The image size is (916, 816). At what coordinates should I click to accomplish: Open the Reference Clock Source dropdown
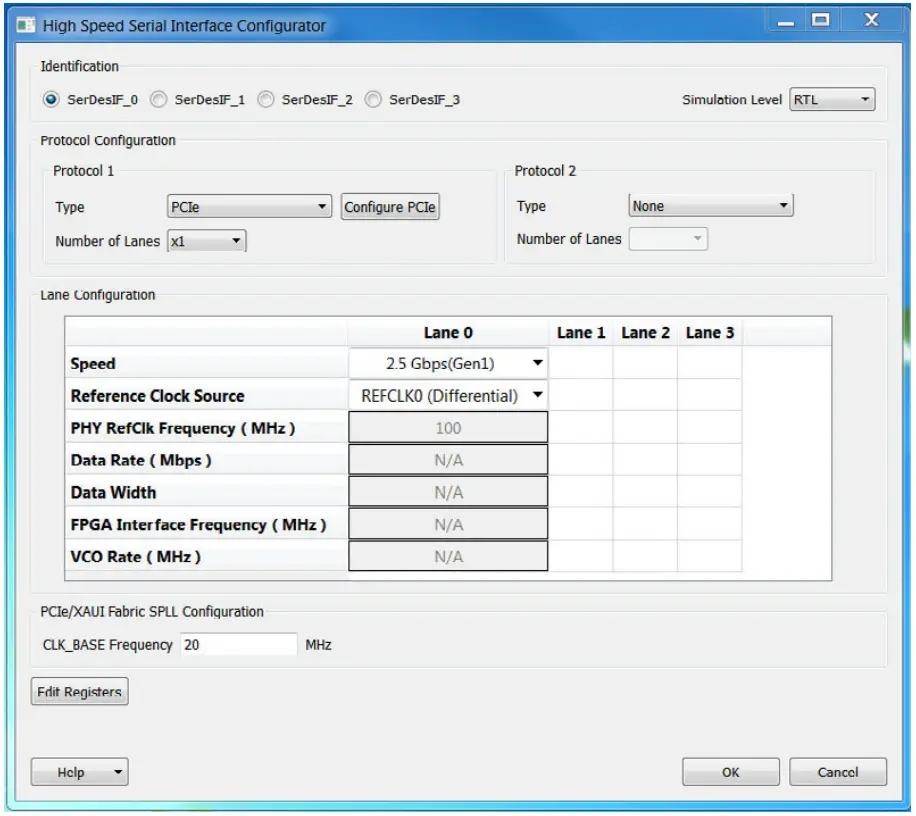click(x=447, y=394)
